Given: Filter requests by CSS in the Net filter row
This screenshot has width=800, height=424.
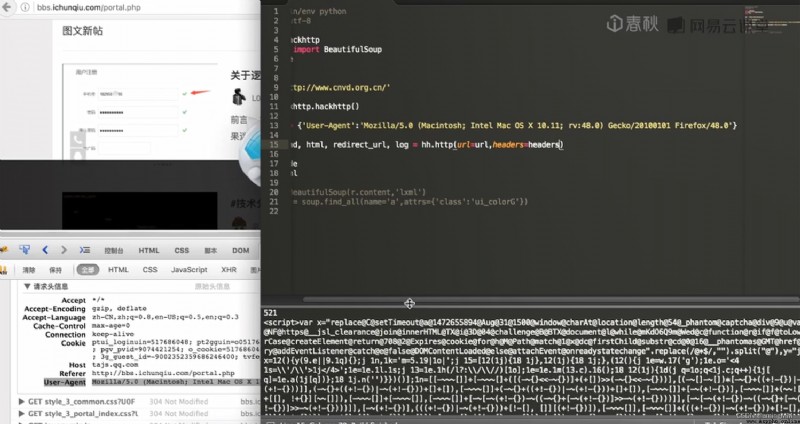Looking at the screenshot, I should (x=150, y=269).
